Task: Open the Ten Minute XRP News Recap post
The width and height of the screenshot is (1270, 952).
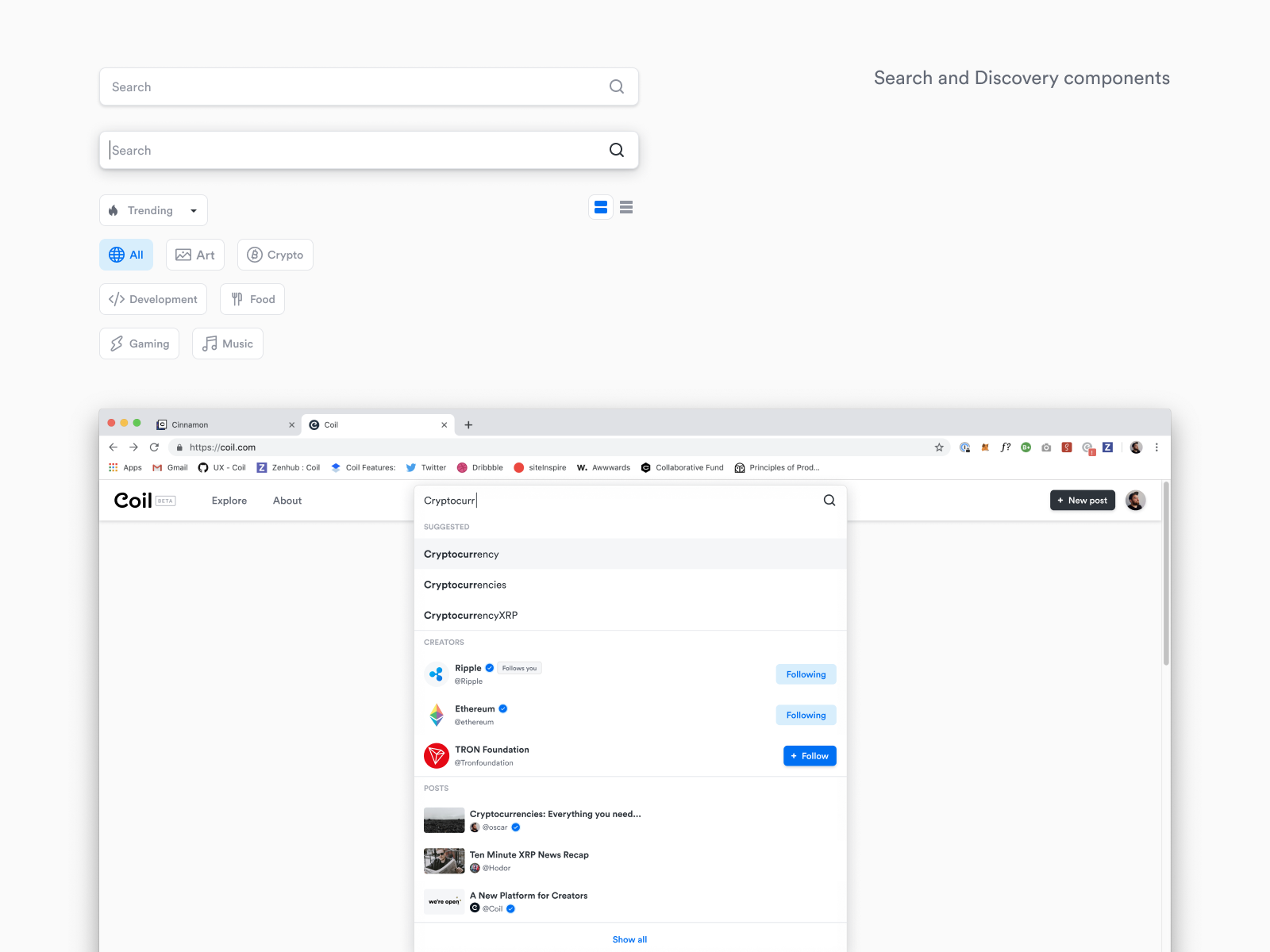Action: [529, 854]
